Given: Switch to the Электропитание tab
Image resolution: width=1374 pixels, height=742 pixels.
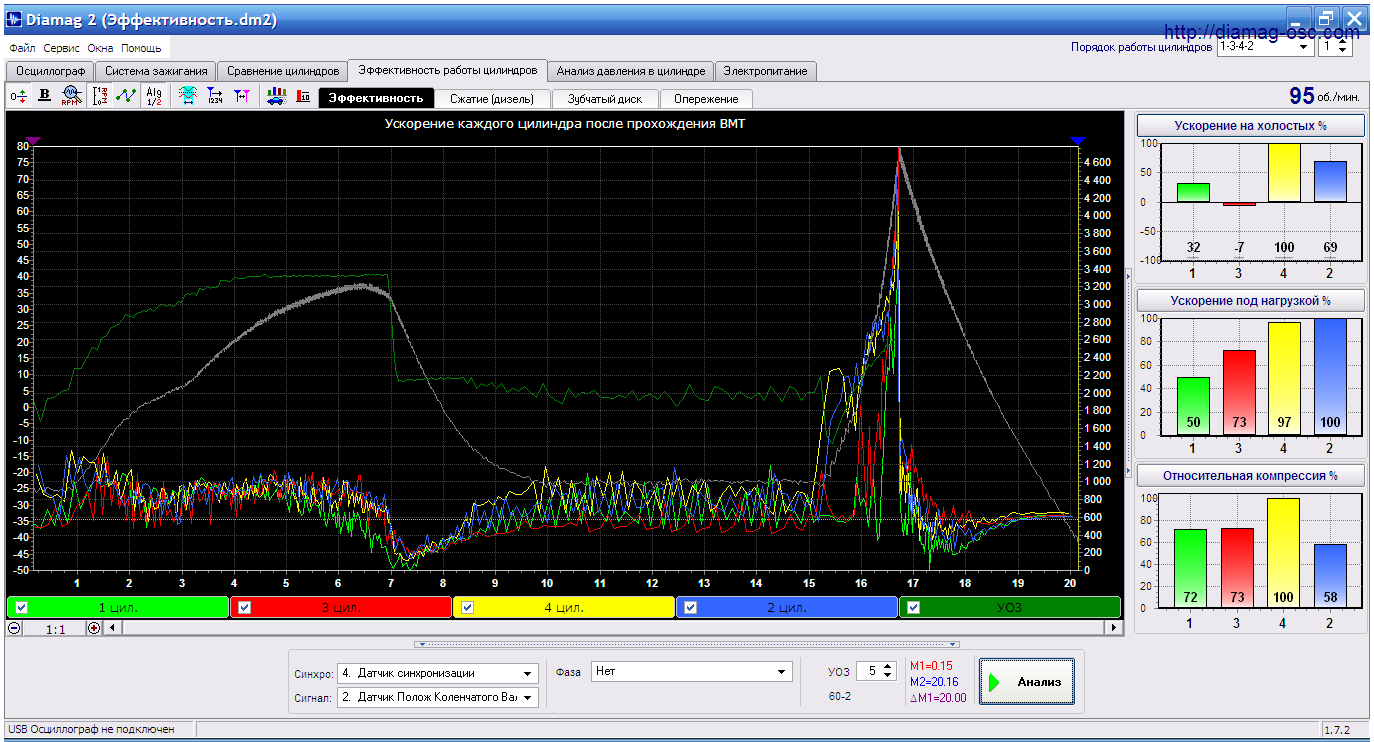Looking at the screenshot, I should pos(766,71).
